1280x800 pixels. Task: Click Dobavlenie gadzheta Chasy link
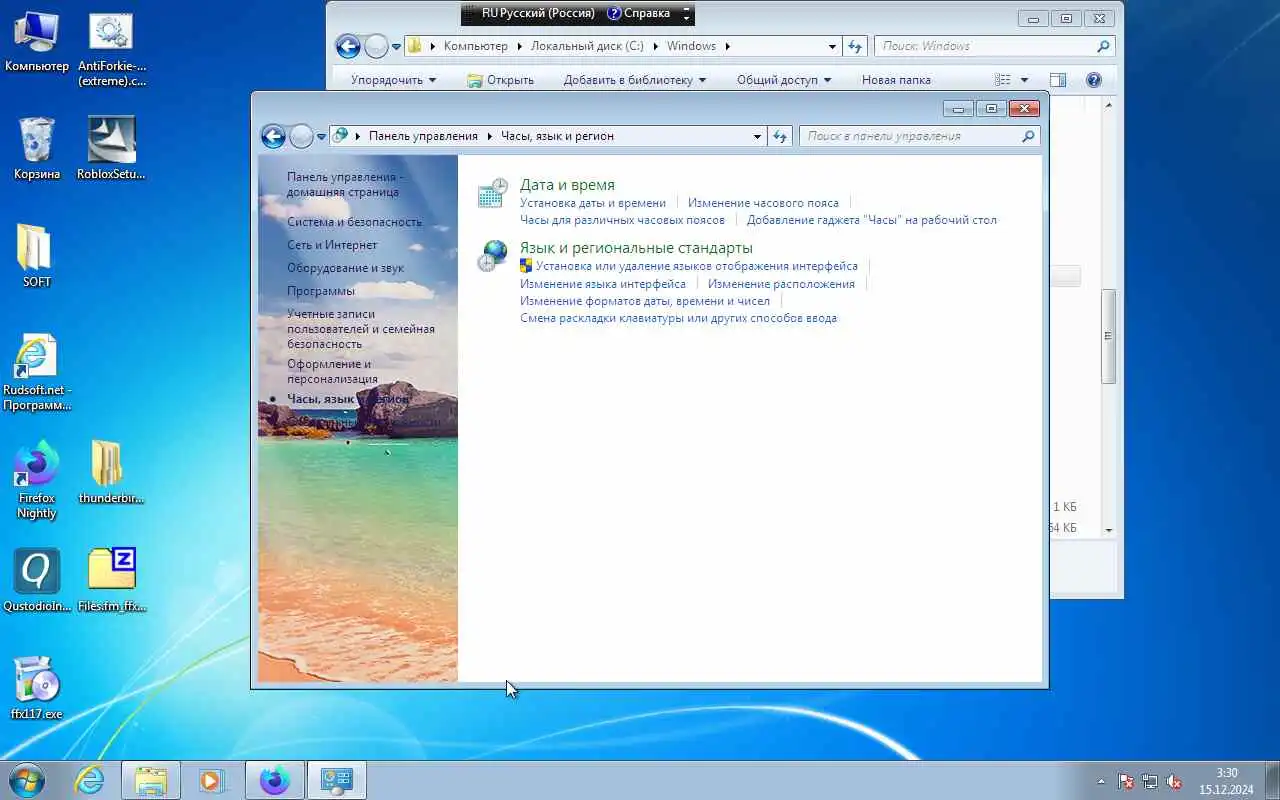tap(872, 220)
